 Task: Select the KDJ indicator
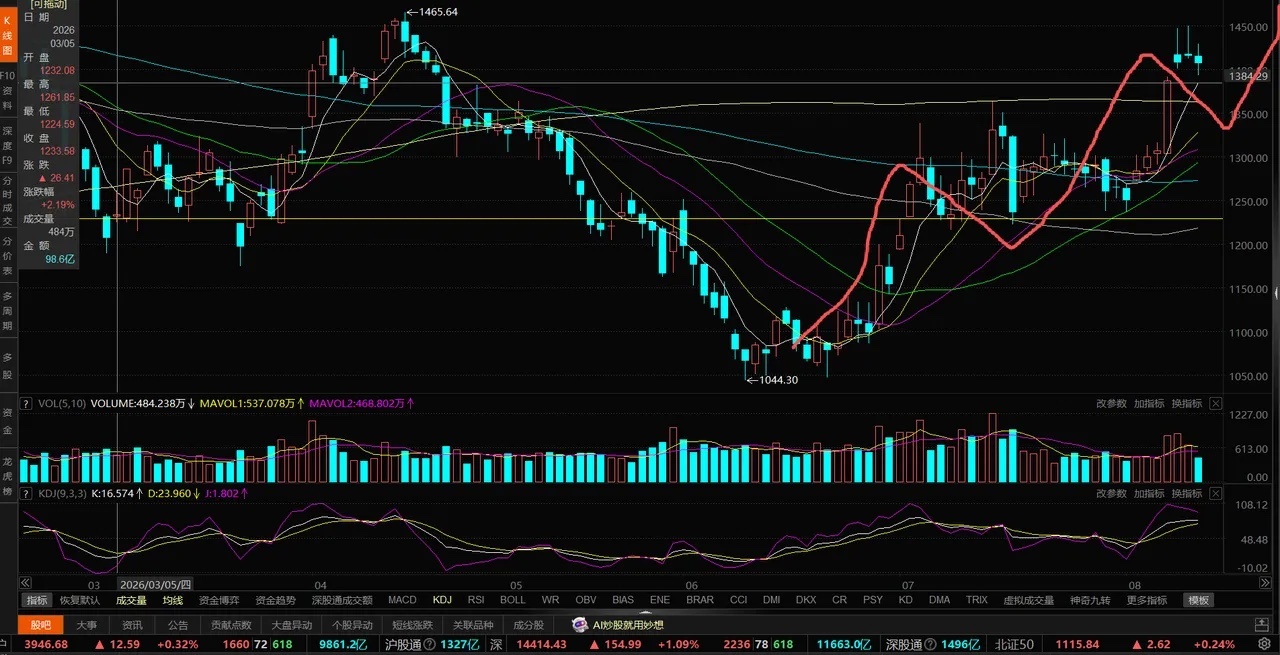[x=442, y=600]
